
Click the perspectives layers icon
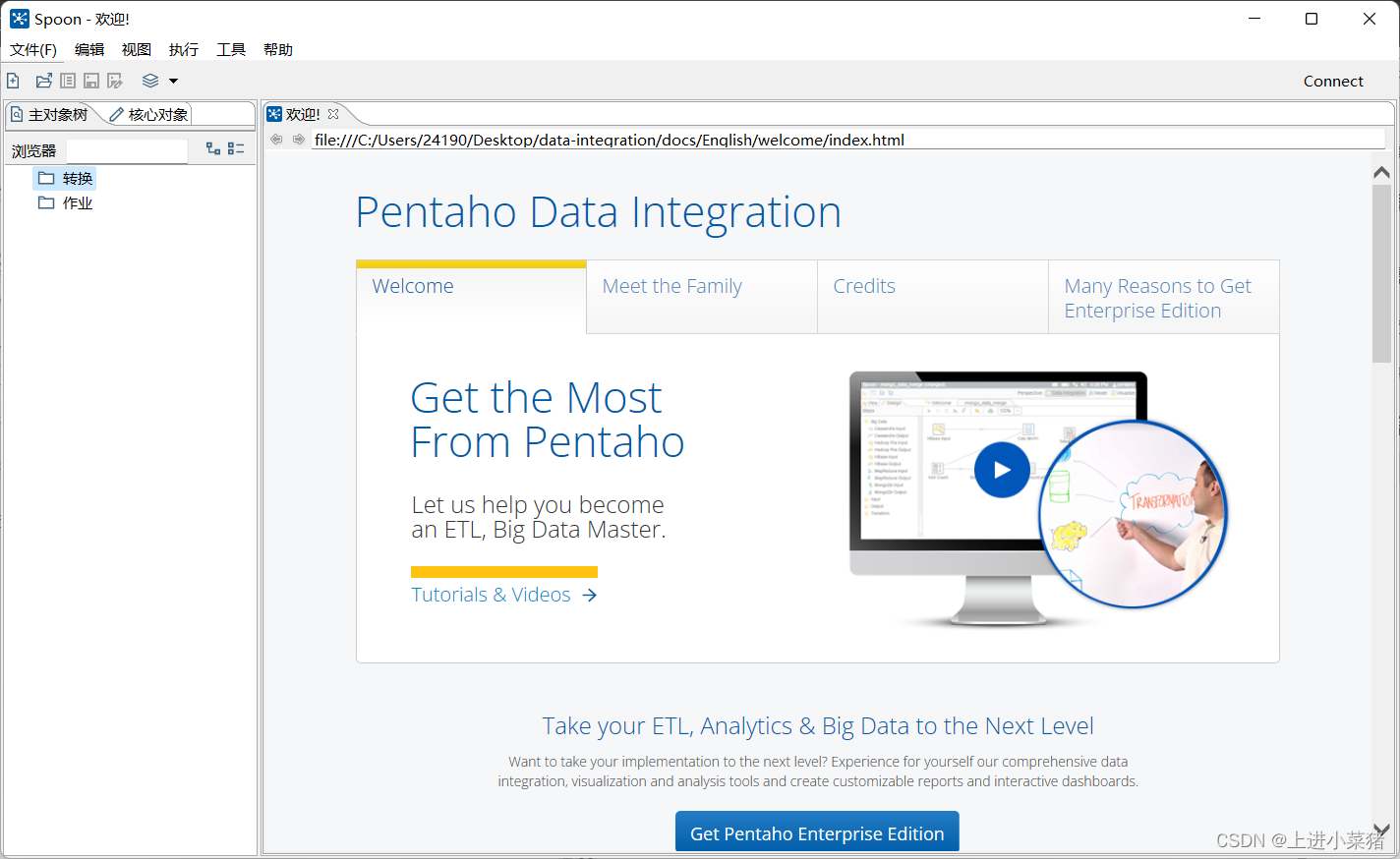point(150,81)
